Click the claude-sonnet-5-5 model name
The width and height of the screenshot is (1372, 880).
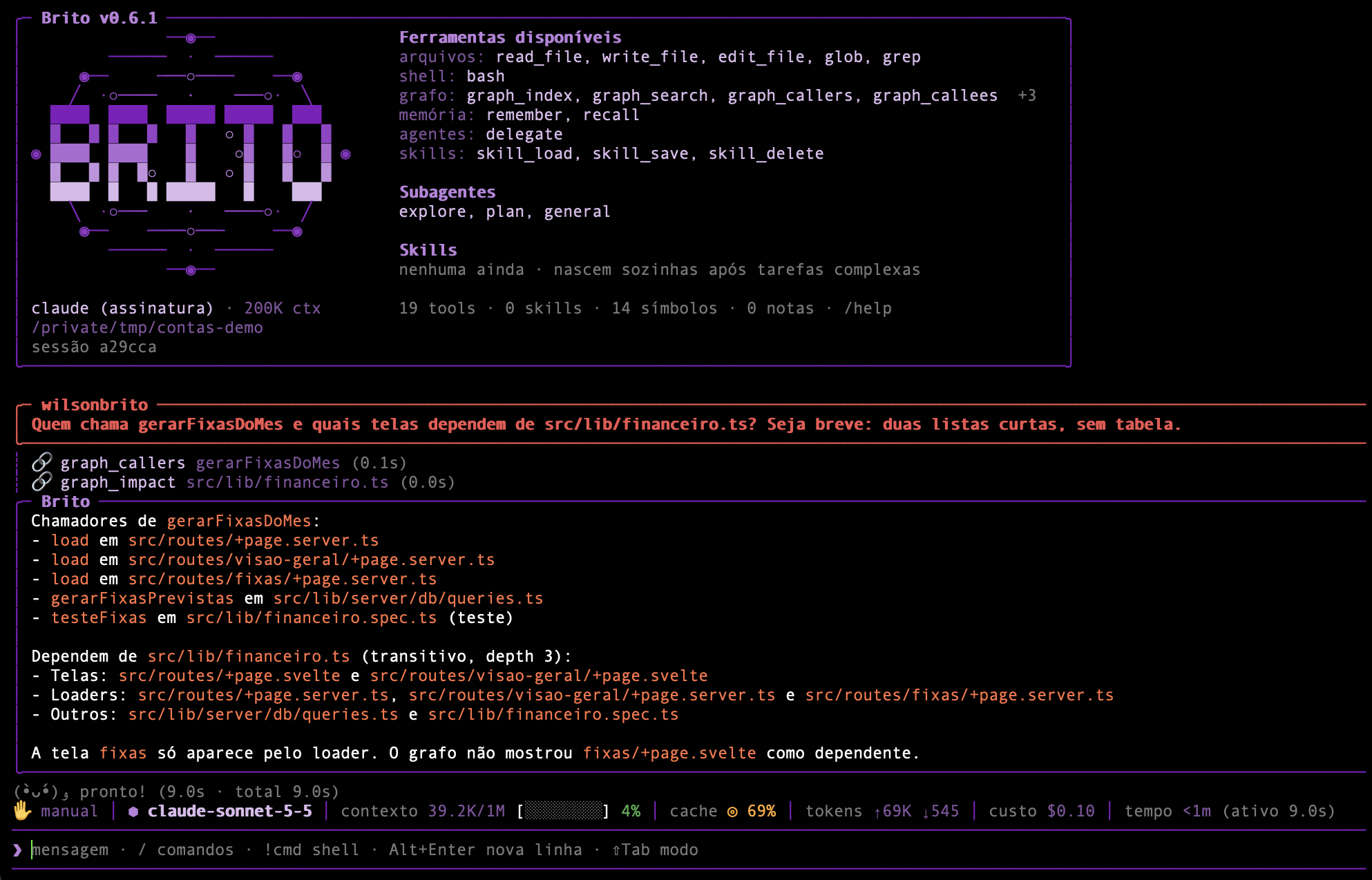click(230, 811)
